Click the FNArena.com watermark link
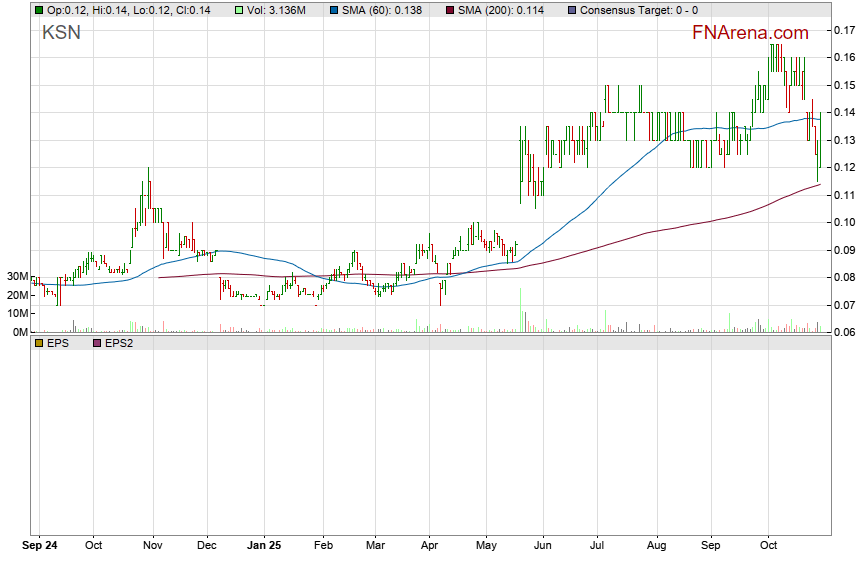859x566 pixels. 750,33
